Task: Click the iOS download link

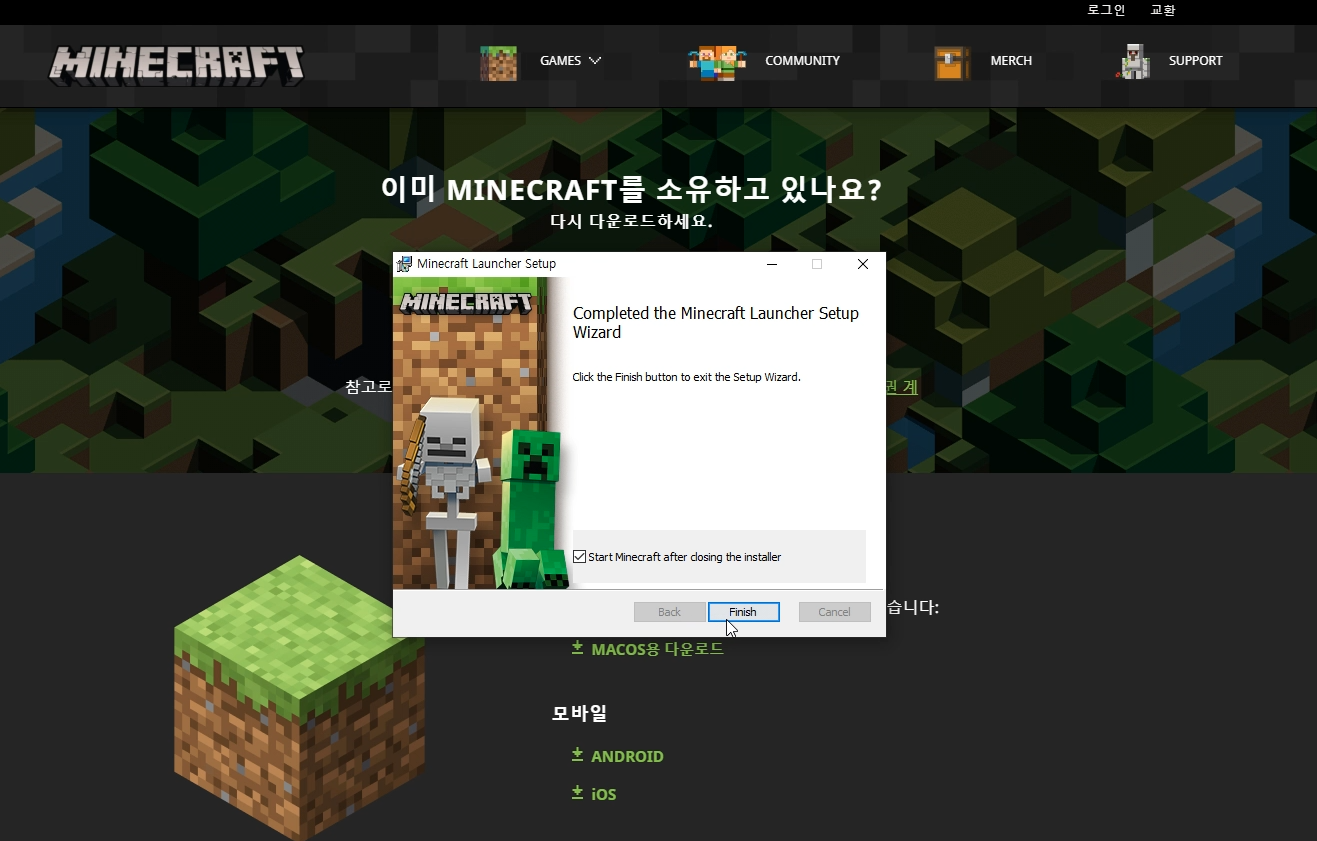Action: coord(604,794)
